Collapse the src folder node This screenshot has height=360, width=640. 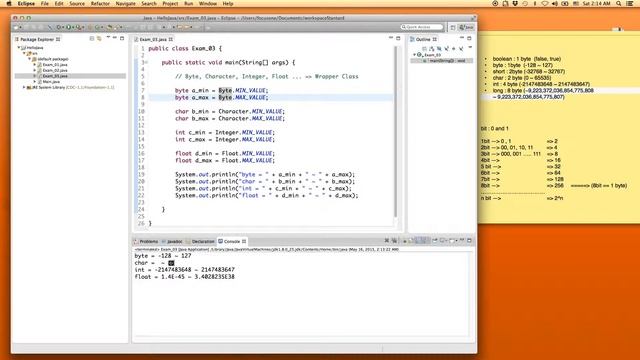click(x=24, y=53)
